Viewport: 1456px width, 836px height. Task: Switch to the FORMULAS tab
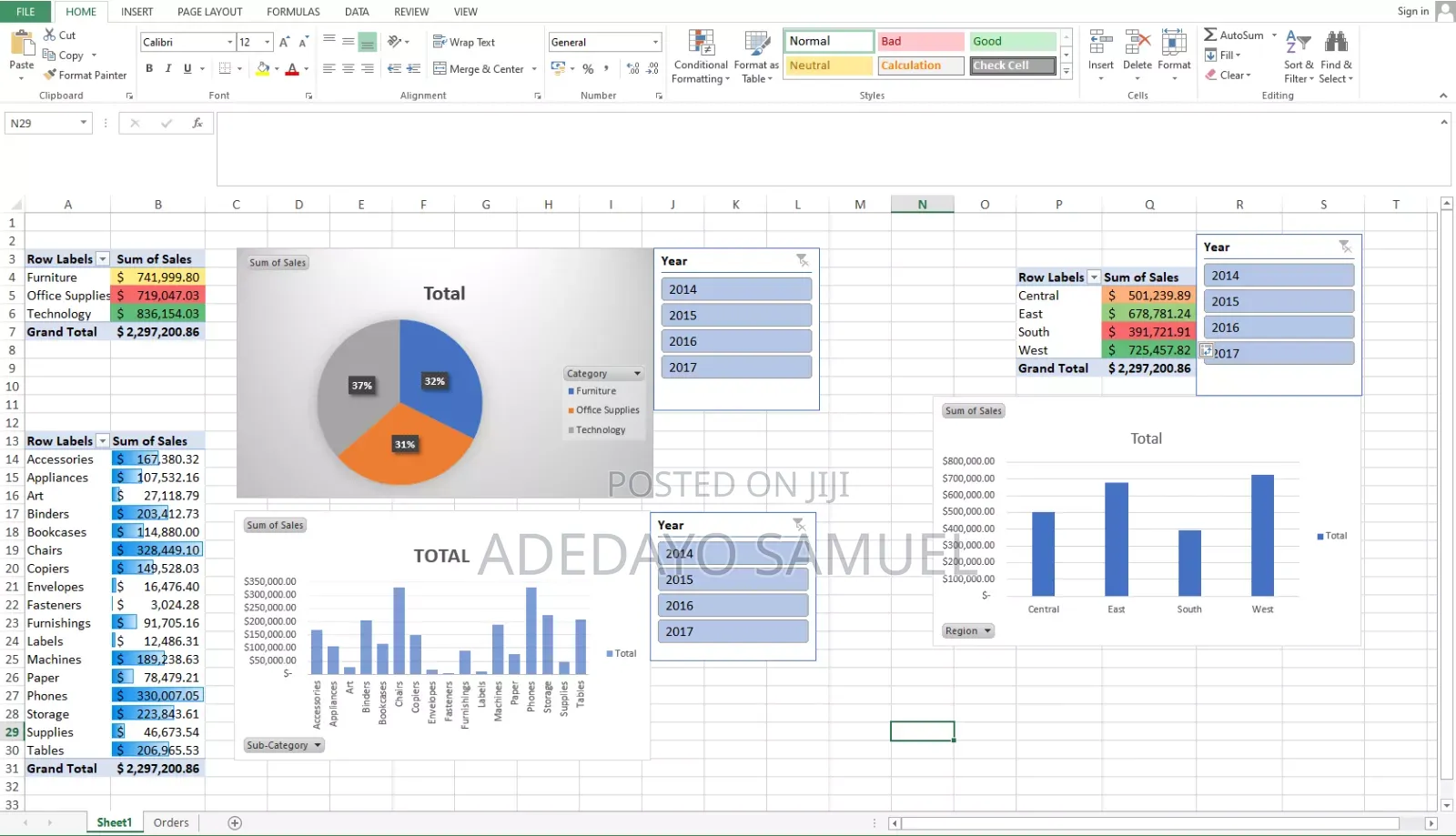tap(293, 12)
